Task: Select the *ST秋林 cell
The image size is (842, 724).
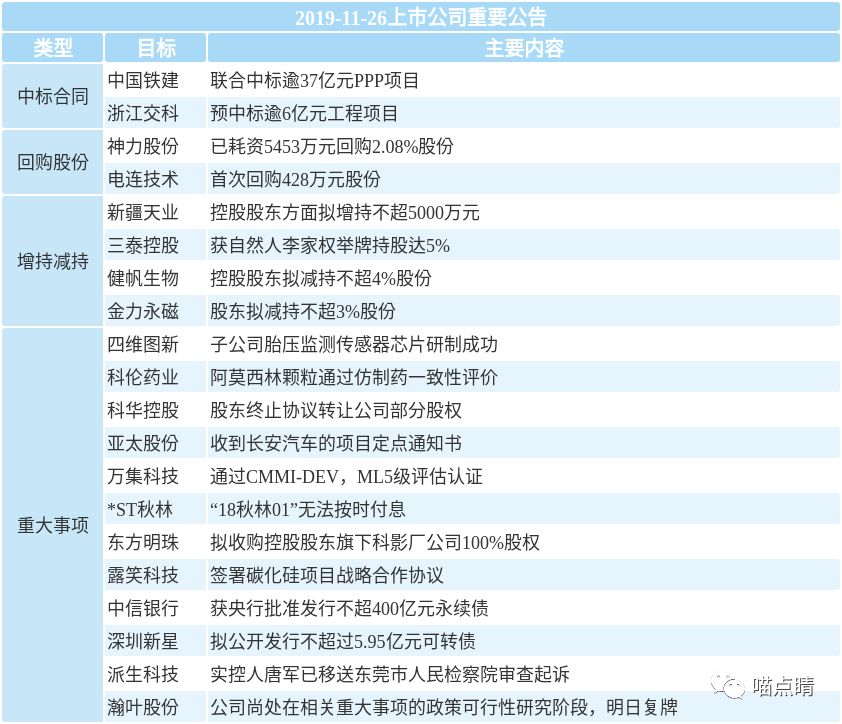Action: click(x=156, y=509)
